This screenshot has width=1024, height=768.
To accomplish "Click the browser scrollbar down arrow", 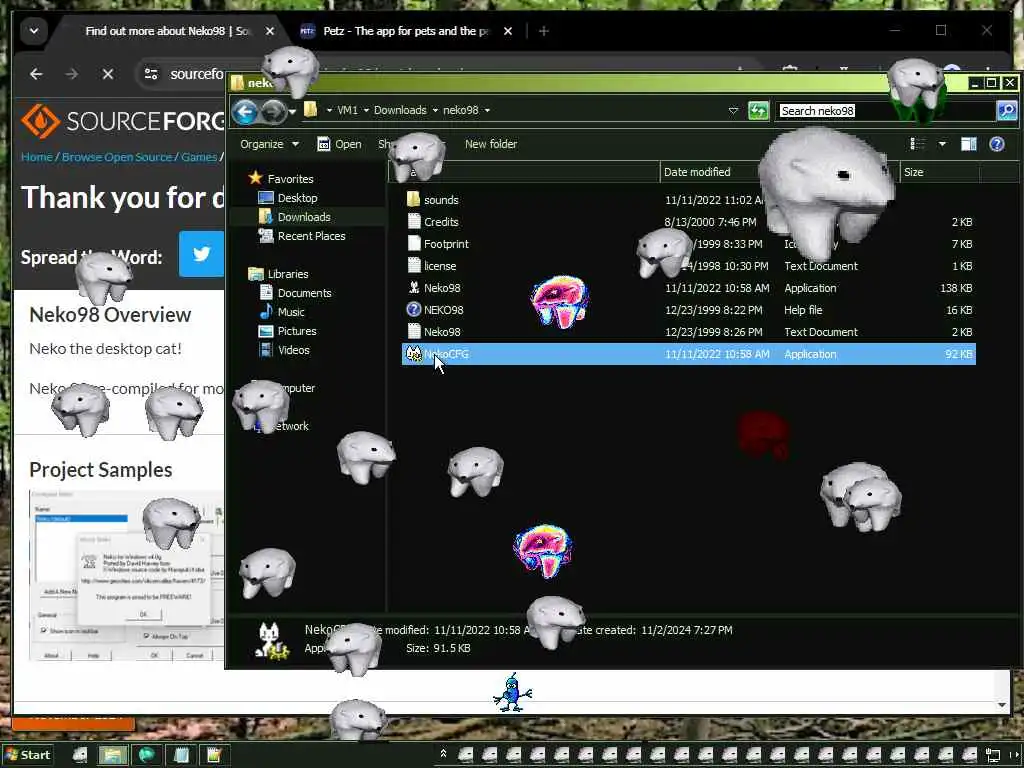I will click(x=1002, y=705).
